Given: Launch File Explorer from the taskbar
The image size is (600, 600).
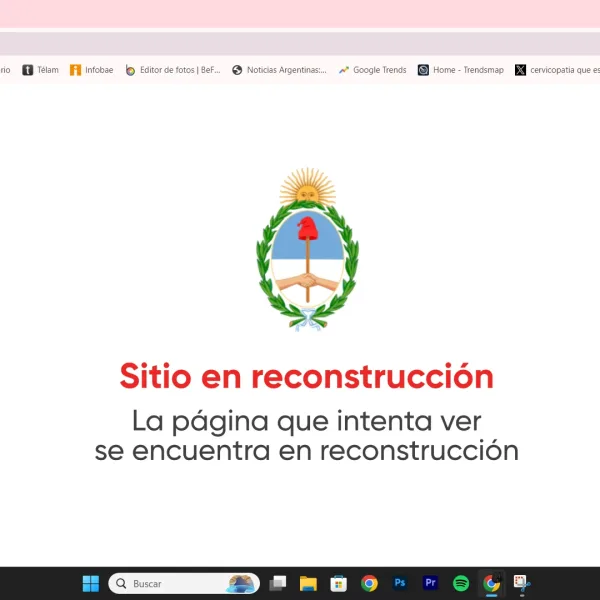Looking at the screenshot, I should (x=308, y=583).
